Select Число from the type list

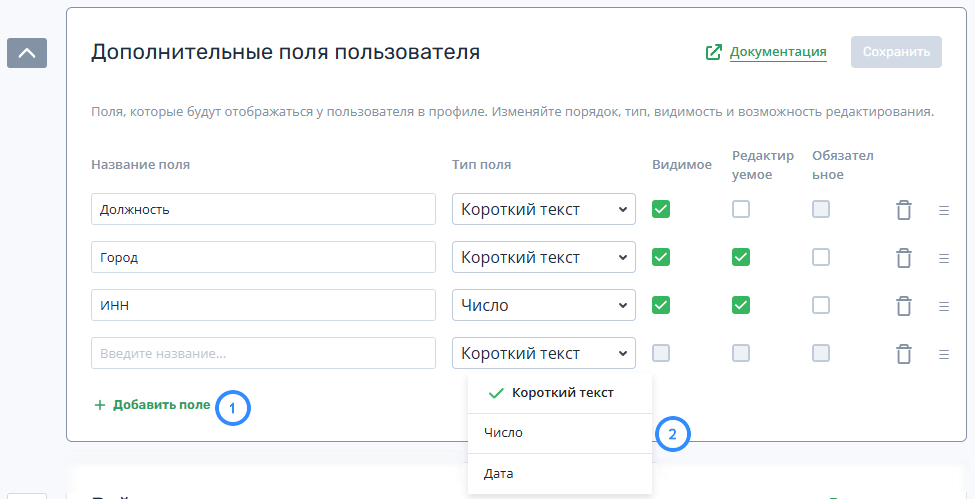coord(503,433)
